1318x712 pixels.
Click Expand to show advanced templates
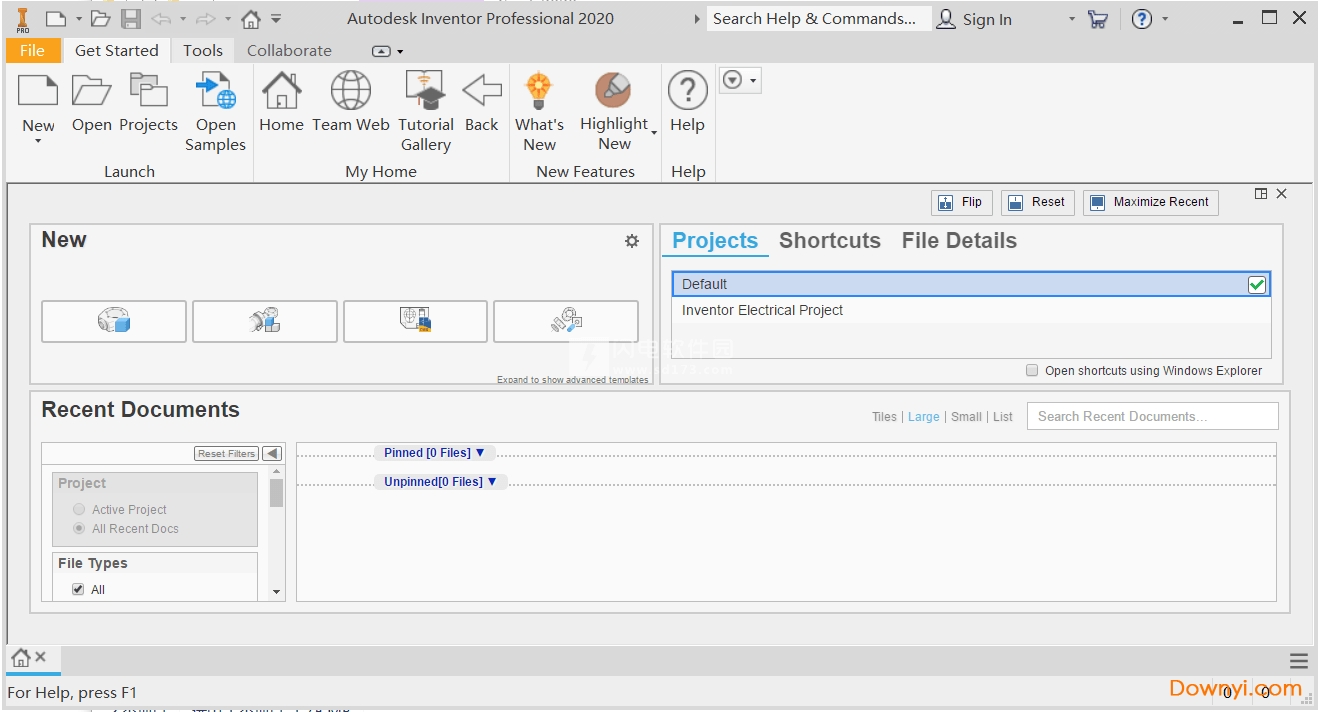573,379
